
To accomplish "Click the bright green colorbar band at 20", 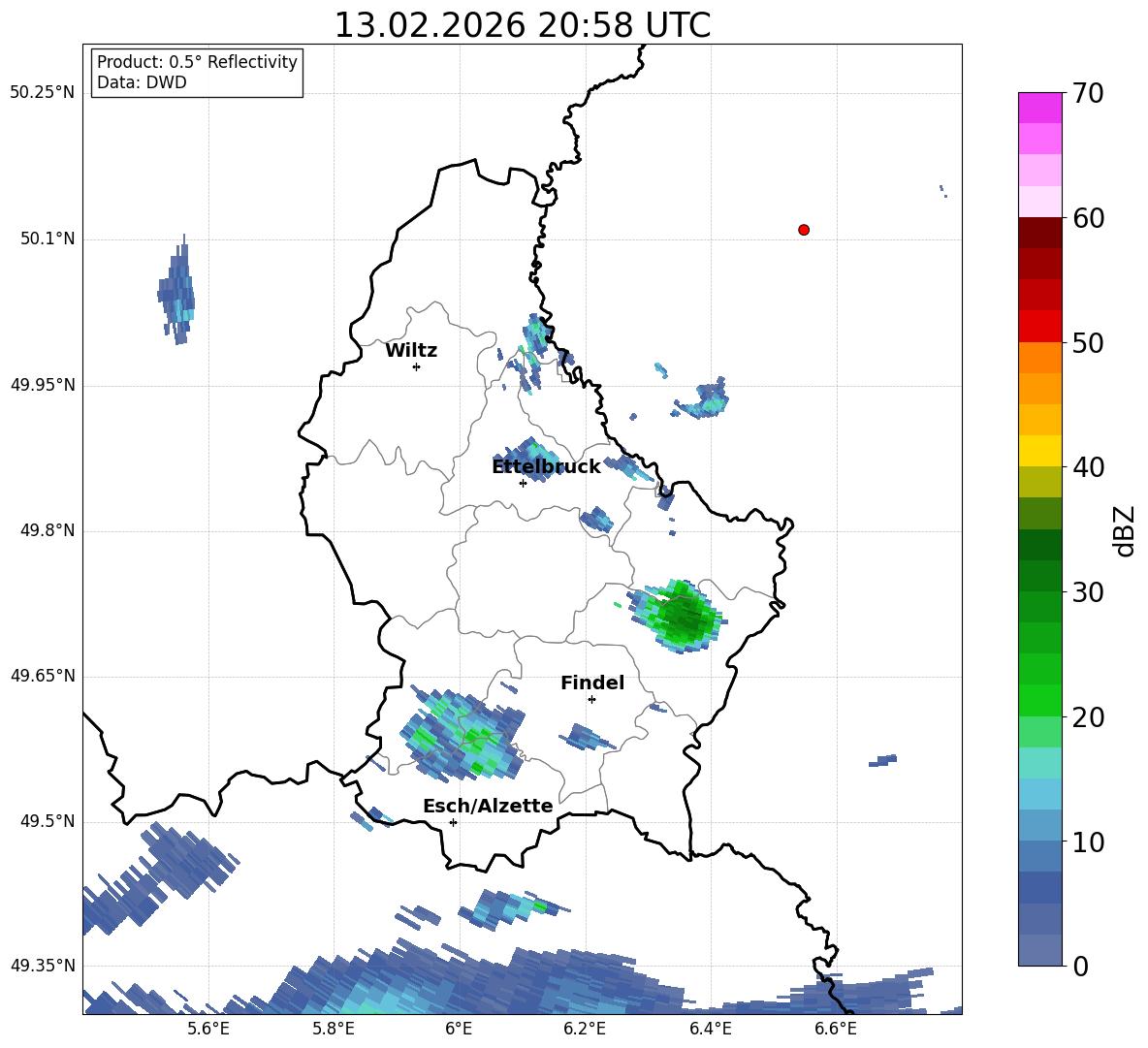I will 1039,700.
